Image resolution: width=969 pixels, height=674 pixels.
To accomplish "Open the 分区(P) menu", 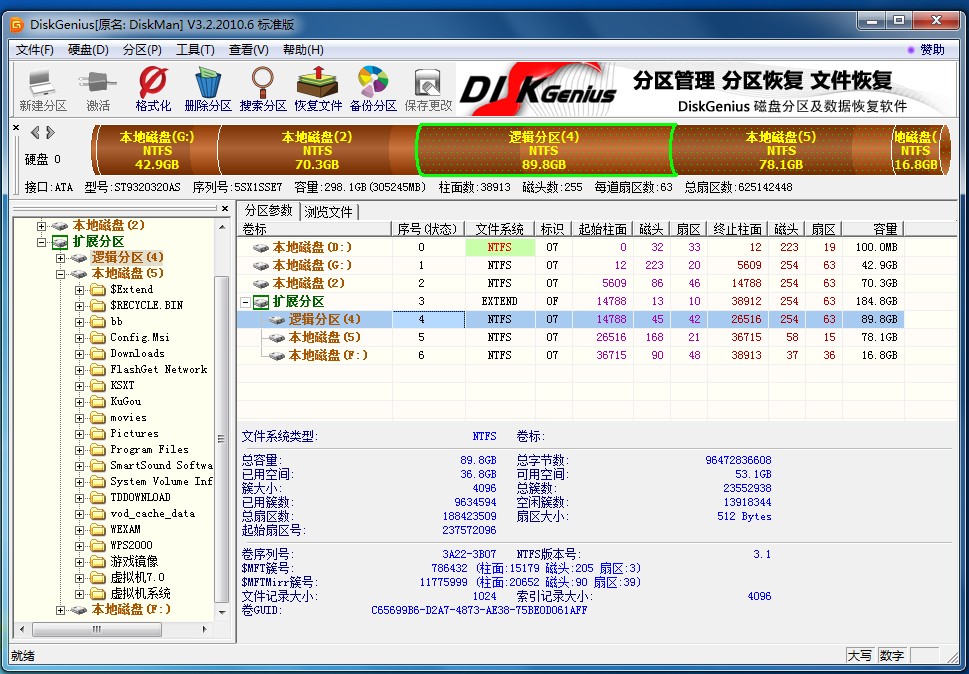I will [142, 50].
